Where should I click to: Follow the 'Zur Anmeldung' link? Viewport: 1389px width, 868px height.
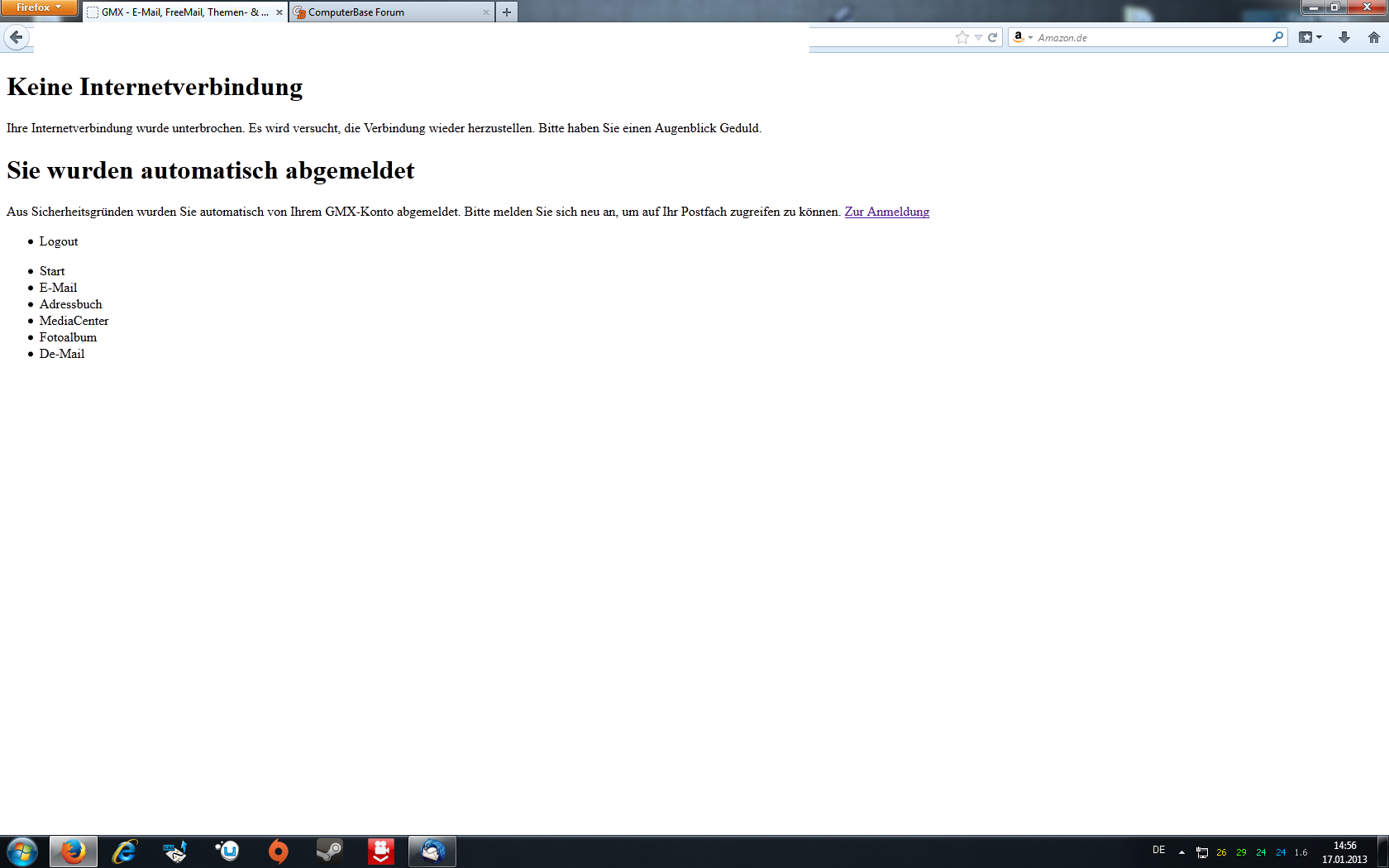887,212
